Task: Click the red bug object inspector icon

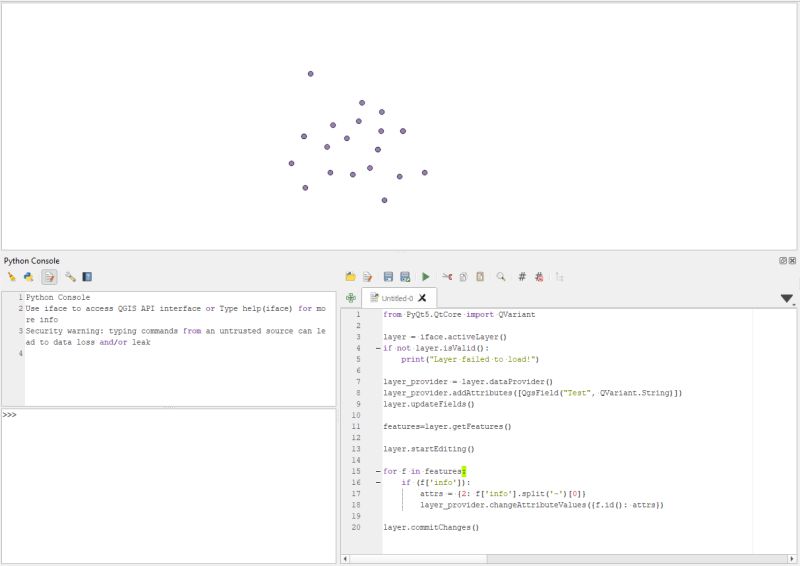Action: pyautogui.click(x=539, y=277)
